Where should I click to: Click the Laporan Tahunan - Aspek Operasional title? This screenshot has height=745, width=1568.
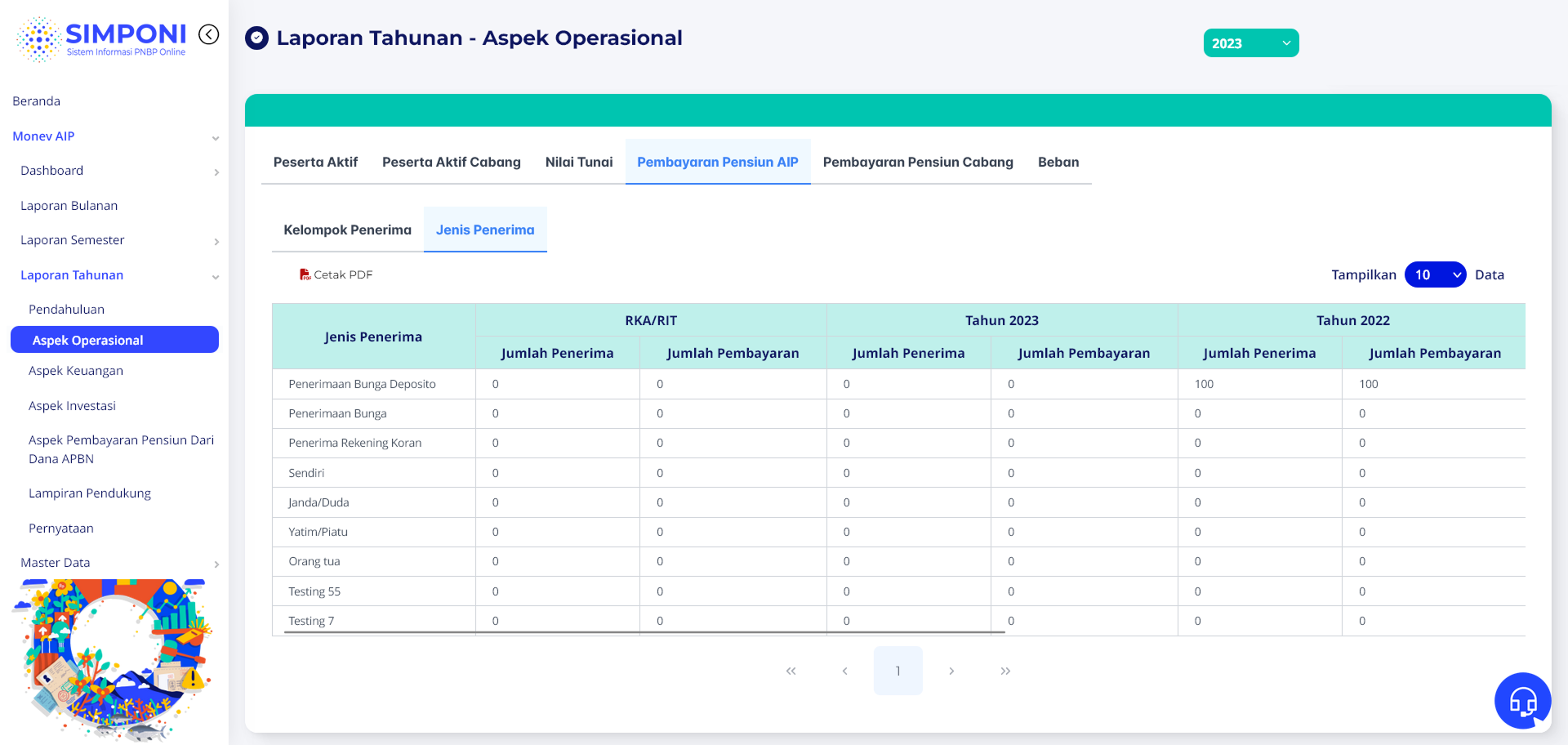479,38
